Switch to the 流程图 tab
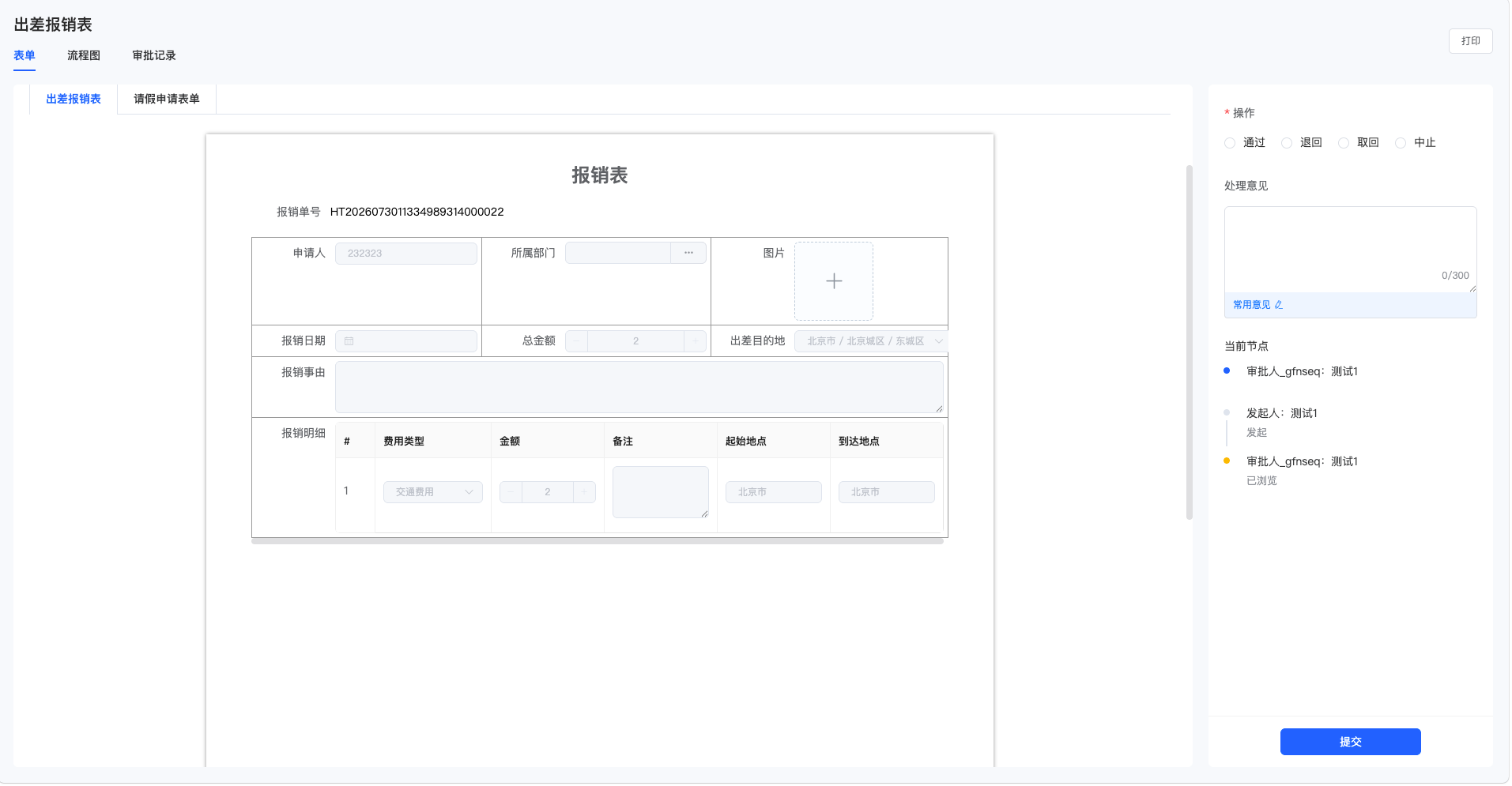 coord(84,55)
